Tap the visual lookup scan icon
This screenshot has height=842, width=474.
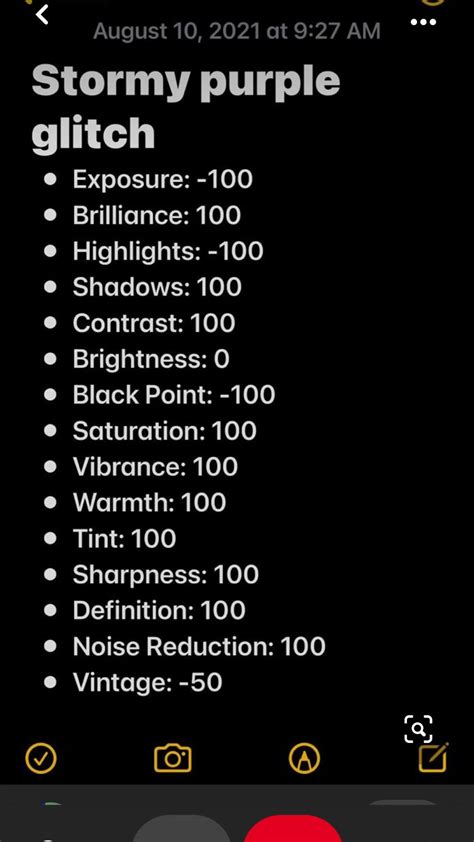click(418, 729)
